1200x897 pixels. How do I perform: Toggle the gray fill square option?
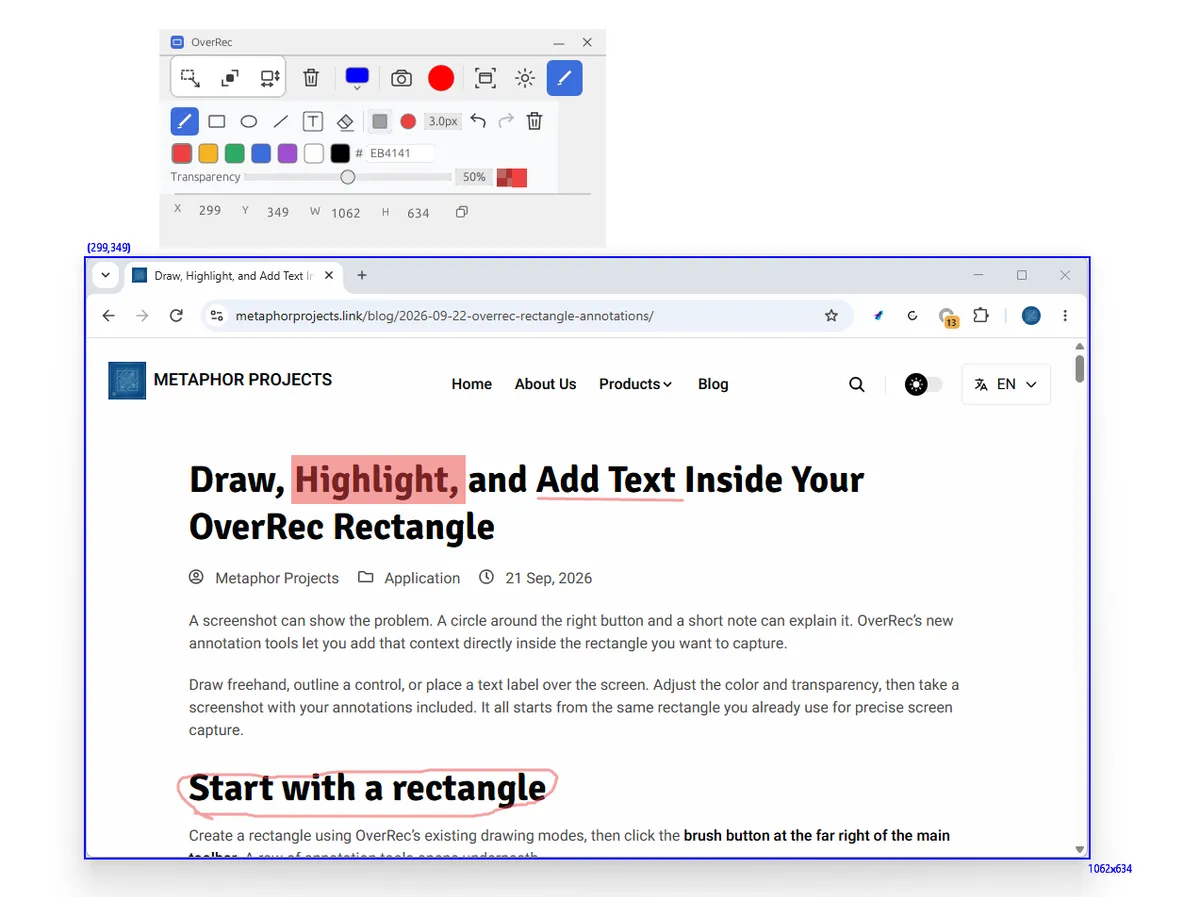380,121
